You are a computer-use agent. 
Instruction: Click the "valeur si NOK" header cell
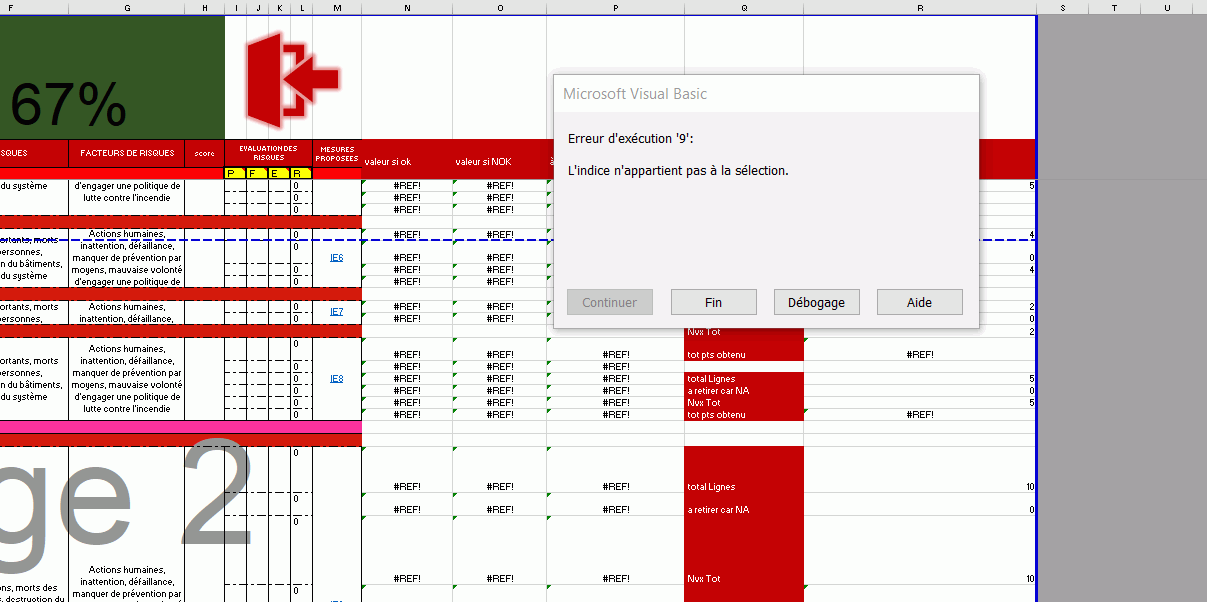pos(484,162)
